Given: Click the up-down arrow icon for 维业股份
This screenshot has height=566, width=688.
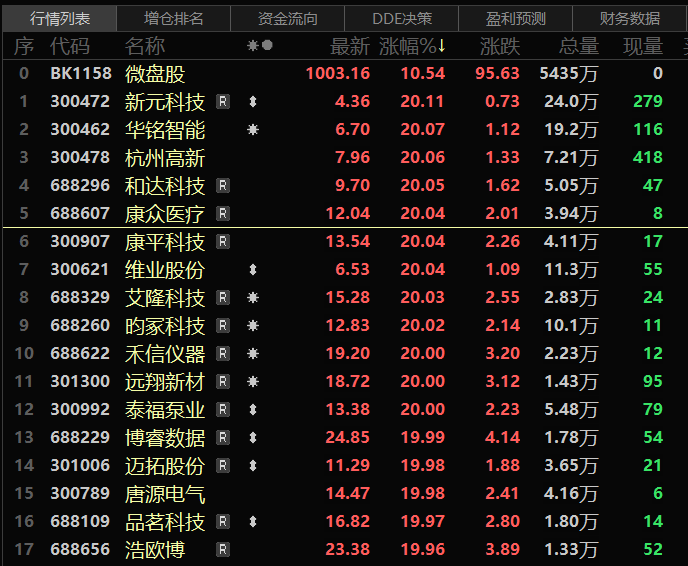Looking at the screenshot, I should (x=253, y=270).
